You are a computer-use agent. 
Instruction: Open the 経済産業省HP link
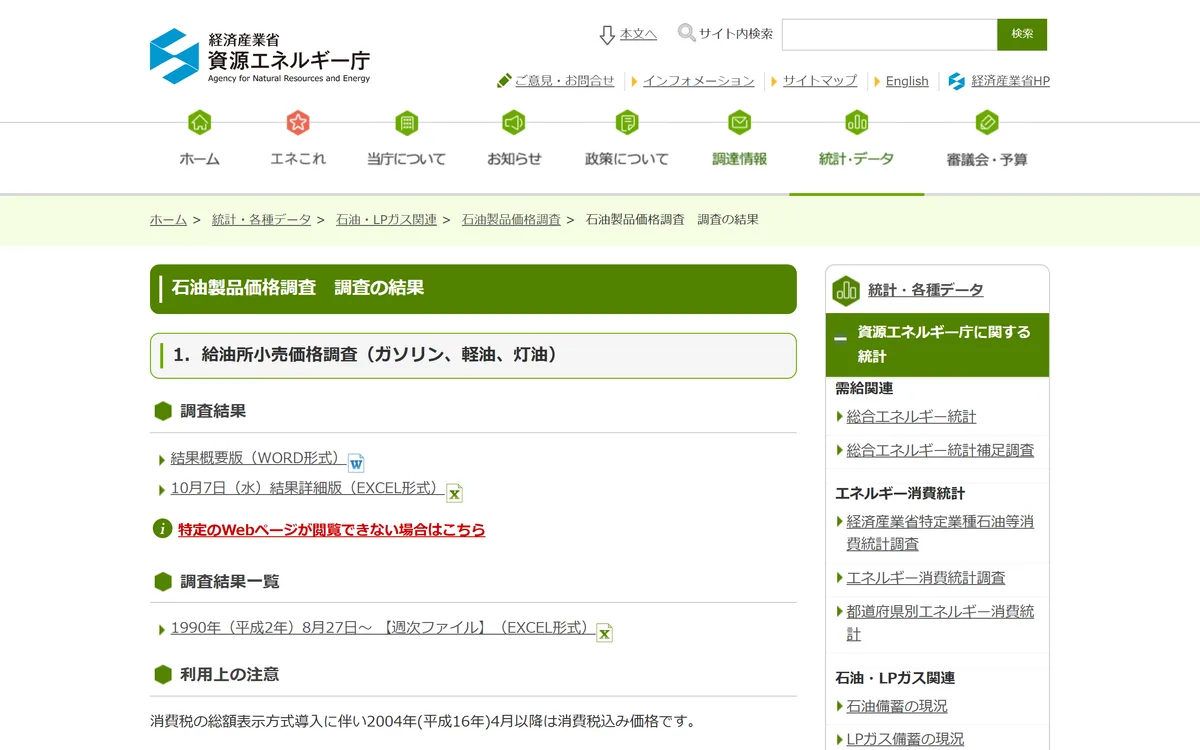click(1010, 81)
